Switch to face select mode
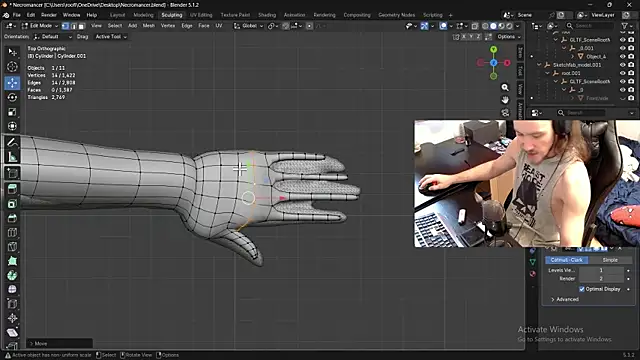Image resolution: width=640 pixels, height=360 pixels. point(81,26)
